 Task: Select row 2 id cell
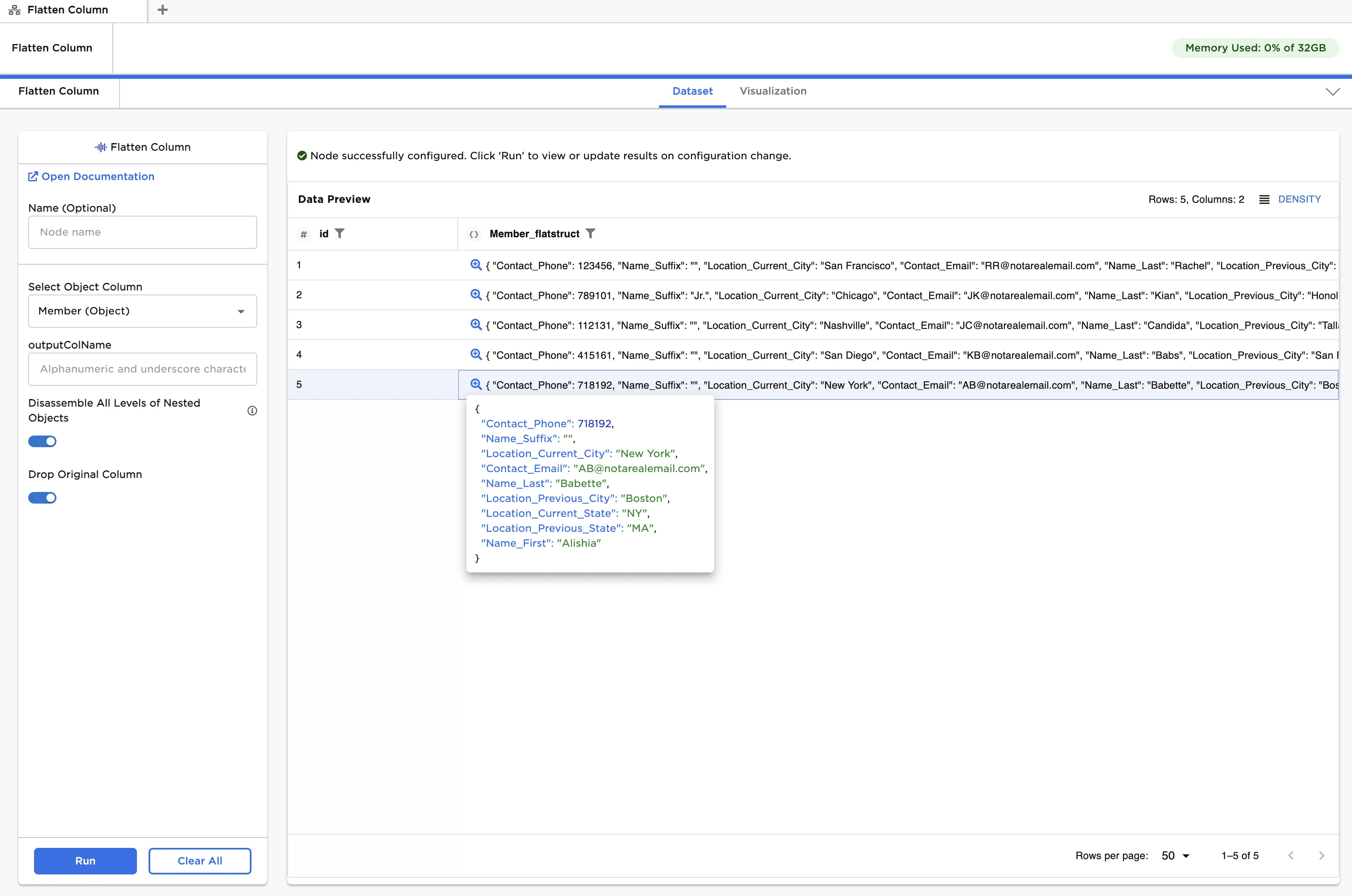(373, 295)
